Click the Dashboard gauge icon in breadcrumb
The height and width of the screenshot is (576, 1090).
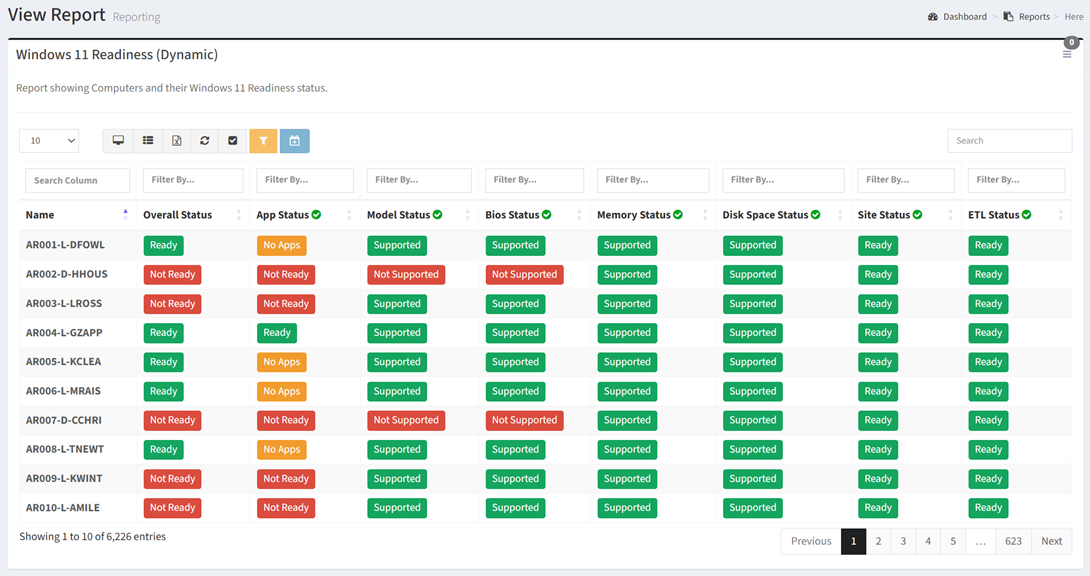click(x=933, y=17)
